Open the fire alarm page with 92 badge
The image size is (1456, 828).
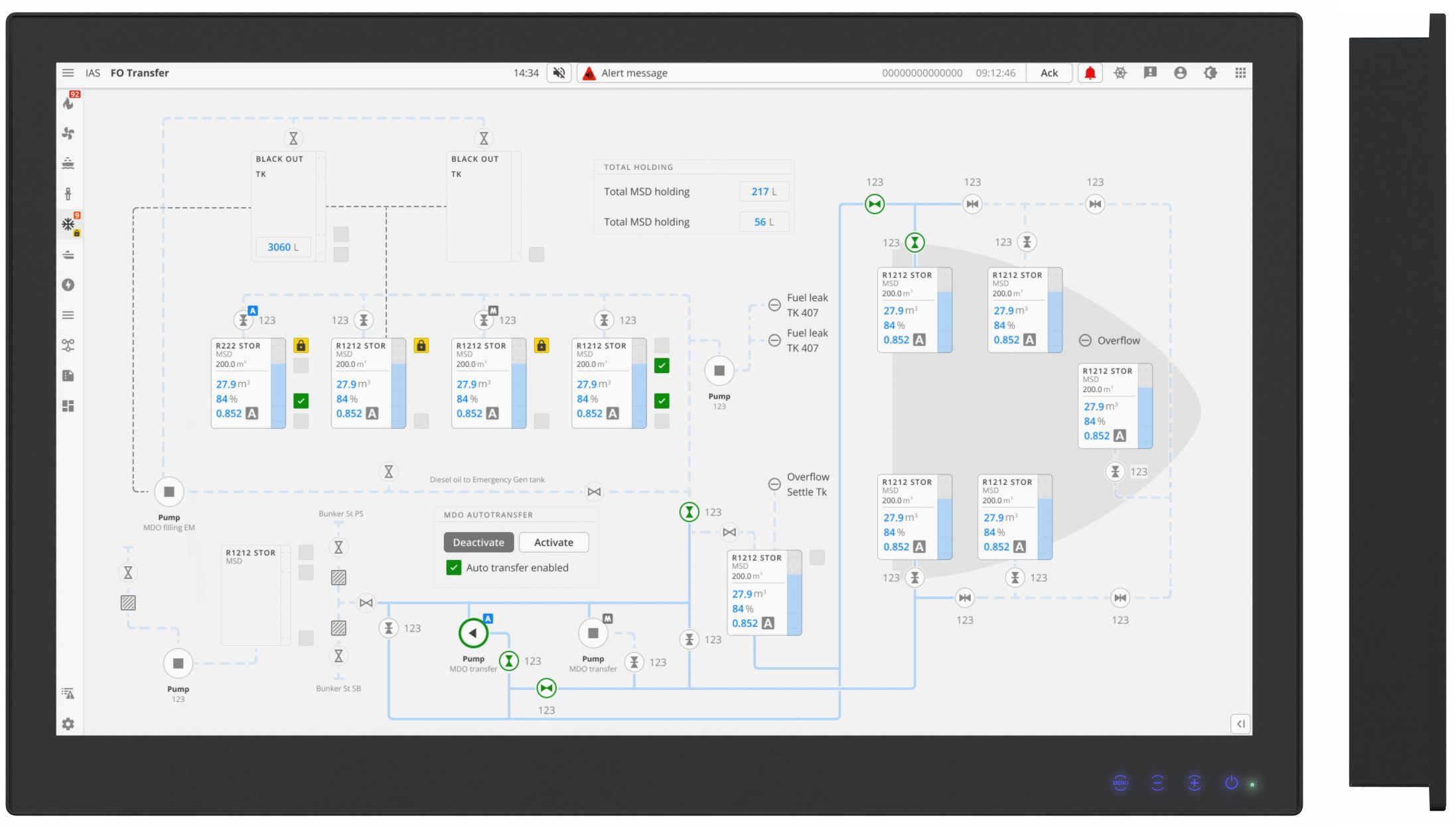tap(69, 102)
